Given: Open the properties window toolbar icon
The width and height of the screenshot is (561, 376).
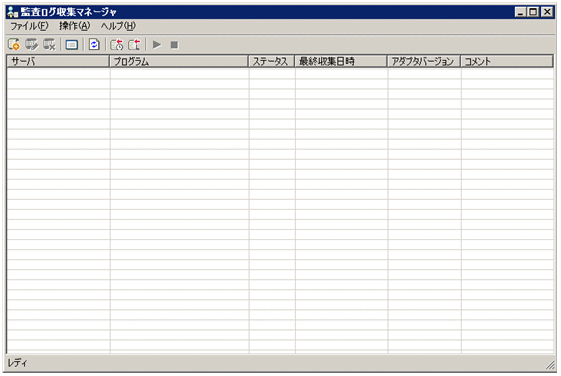Looking at the screenshot, I should click(x=72, y=45).
